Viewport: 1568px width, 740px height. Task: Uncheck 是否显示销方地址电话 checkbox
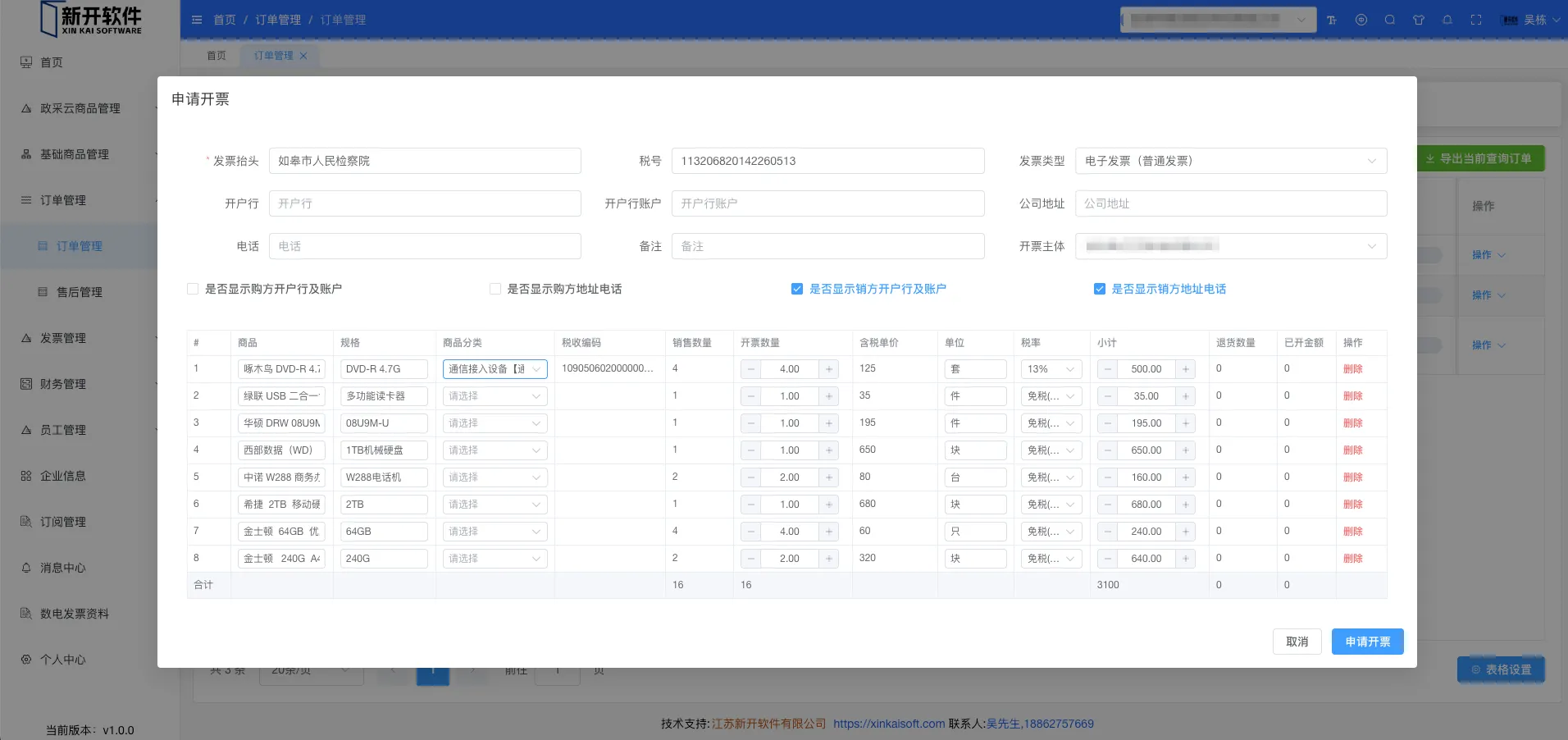point(1100,289)
